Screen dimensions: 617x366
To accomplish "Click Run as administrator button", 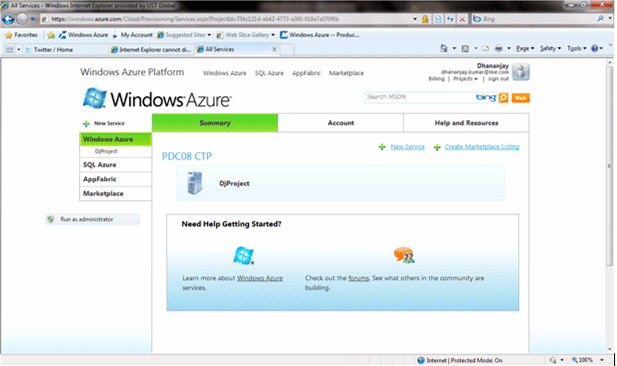I will [x=92, y=219].
